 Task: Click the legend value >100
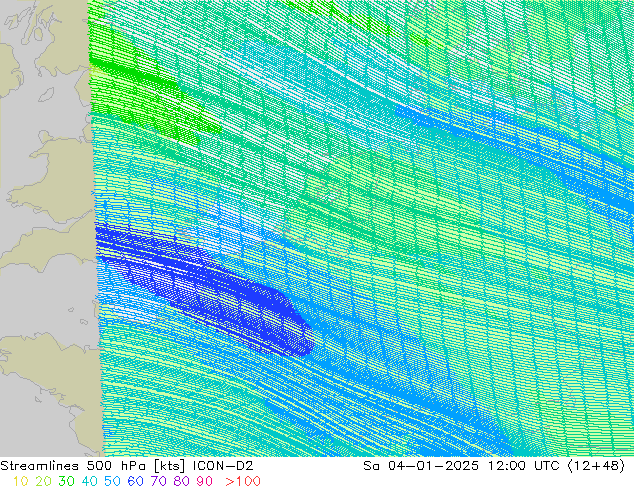click(243, 481)
